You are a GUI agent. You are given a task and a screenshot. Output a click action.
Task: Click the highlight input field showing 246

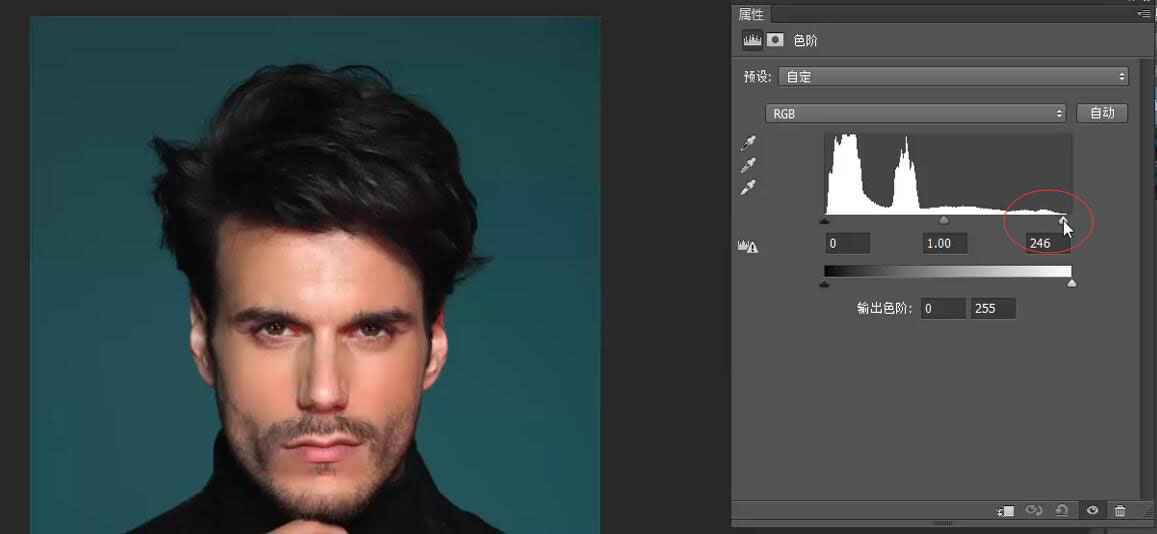click(x=1048, y=243)
